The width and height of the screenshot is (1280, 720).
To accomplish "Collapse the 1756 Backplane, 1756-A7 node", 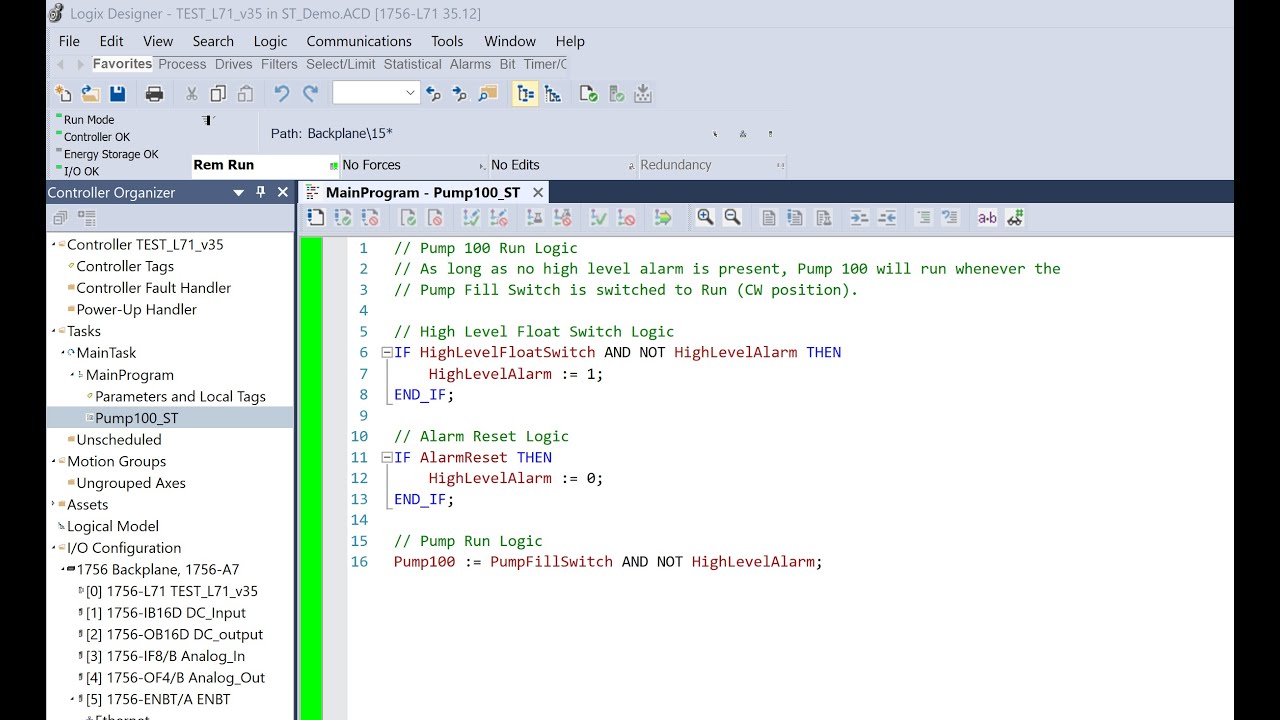I will tap(62, 569).
